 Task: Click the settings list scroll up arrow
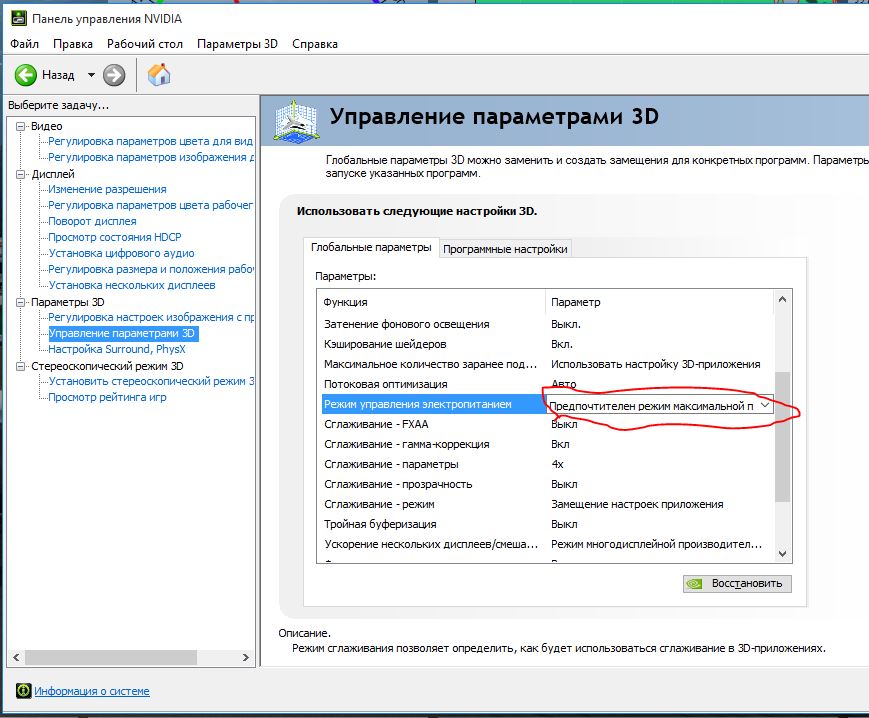click(x=783, y=299)
